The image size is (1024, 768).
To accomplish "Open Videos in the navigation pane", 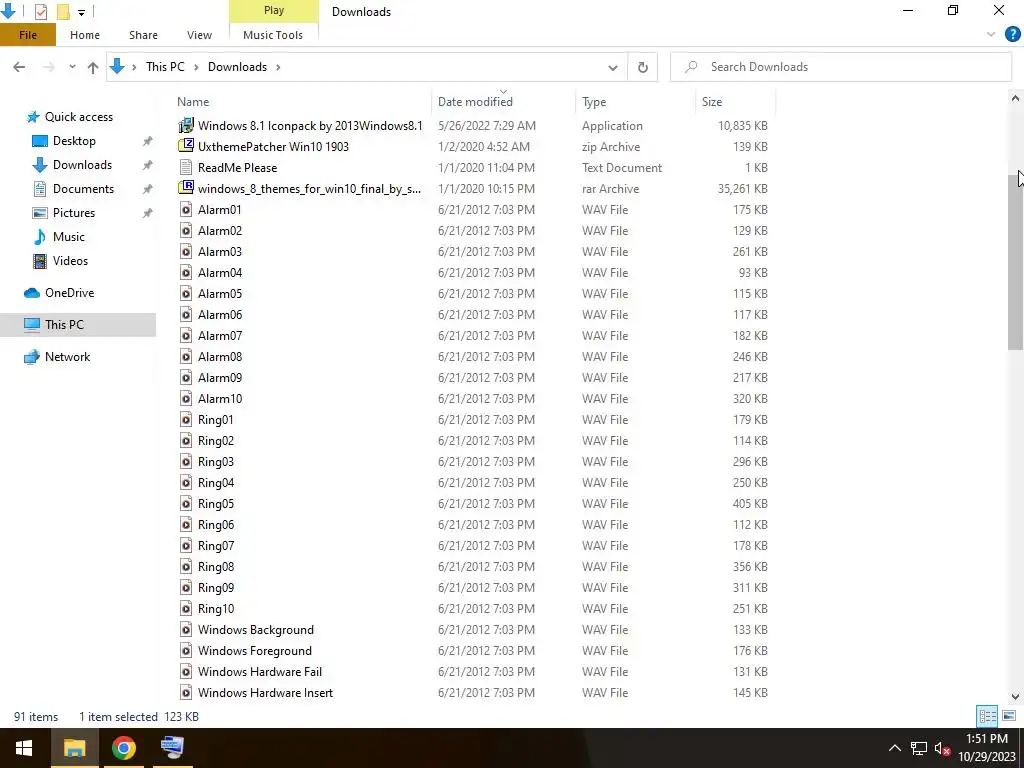I will [x=70, y=261].
